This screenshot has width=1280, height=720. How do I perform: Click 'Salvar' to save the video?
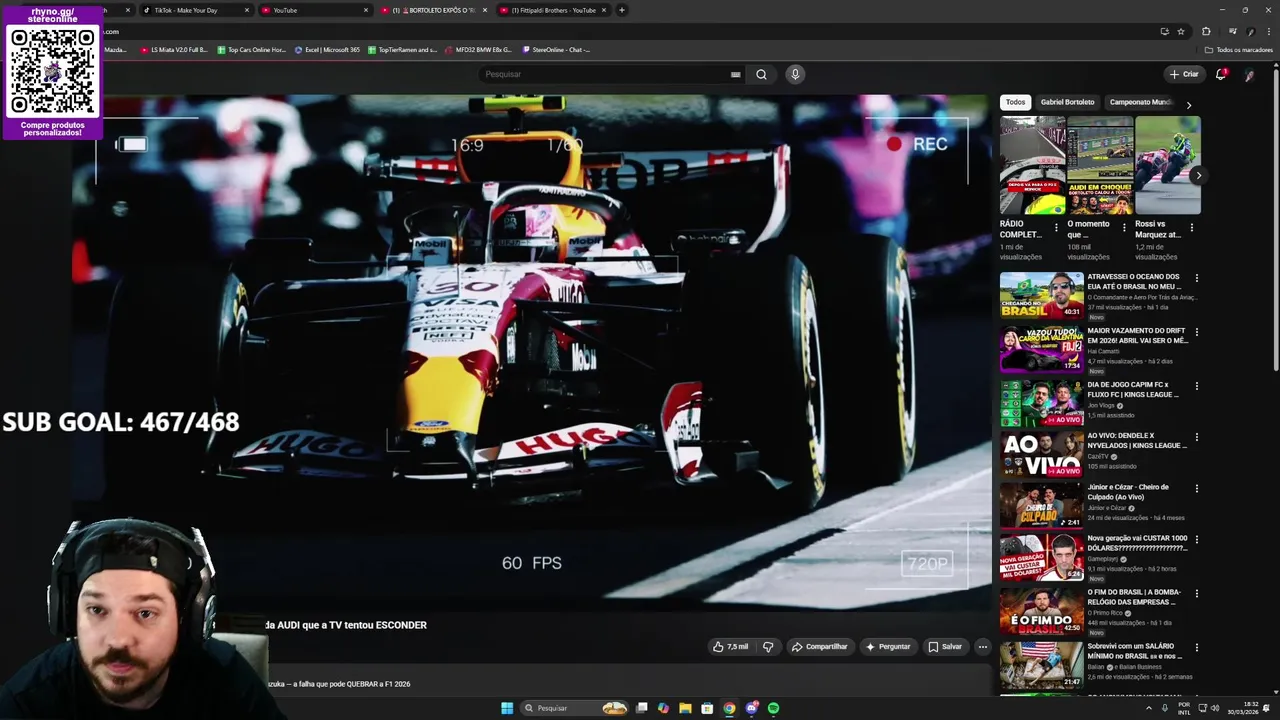point(945,647)
